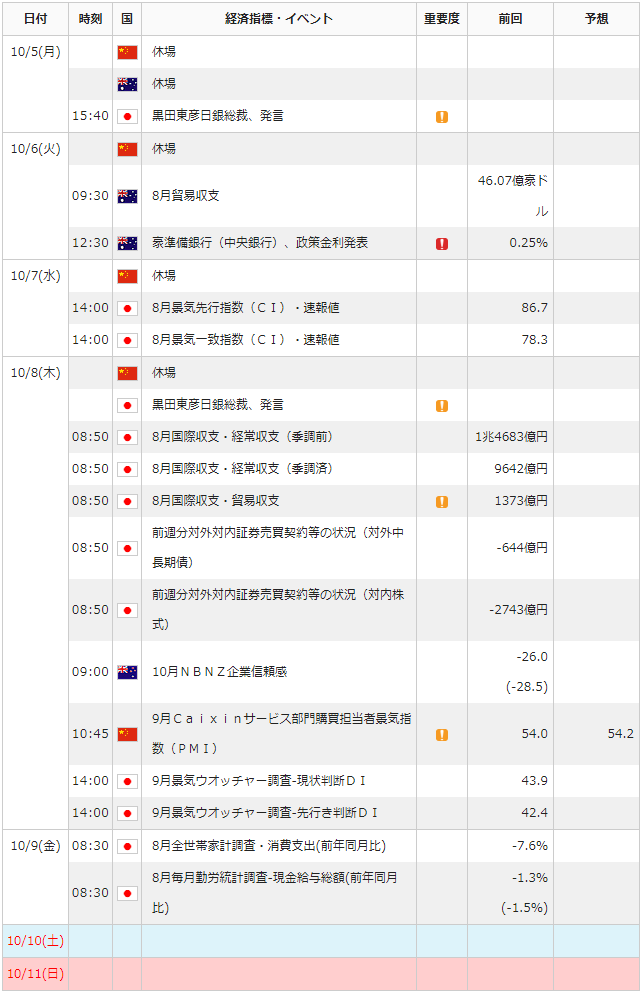Click the 経済指標・イベント column header
Screen dimensions: 642x993
(x=279, y=19)
